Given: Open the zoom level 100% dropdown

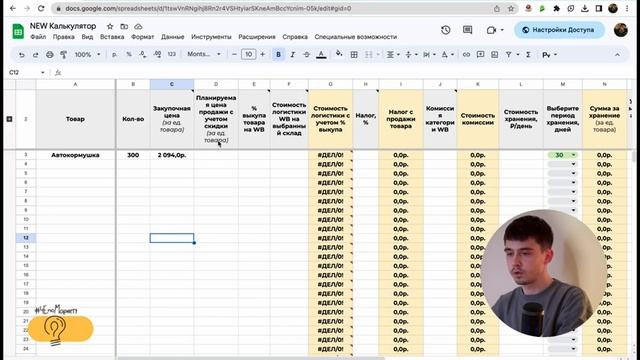Looking at the screenshot, I should [87, 54].
